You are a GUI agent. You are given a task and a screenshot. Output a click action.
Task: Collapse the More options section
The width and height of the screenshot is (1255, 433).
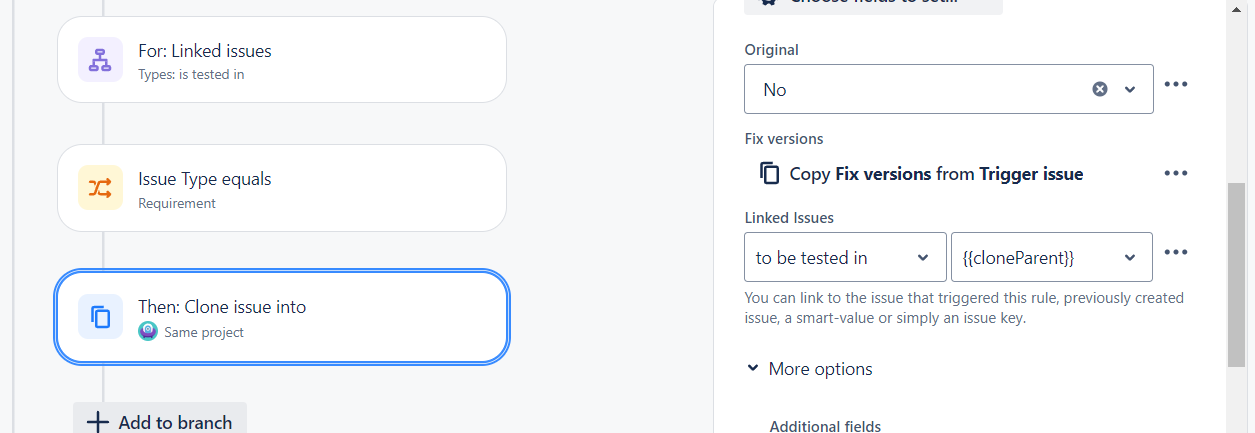(810, 369)
